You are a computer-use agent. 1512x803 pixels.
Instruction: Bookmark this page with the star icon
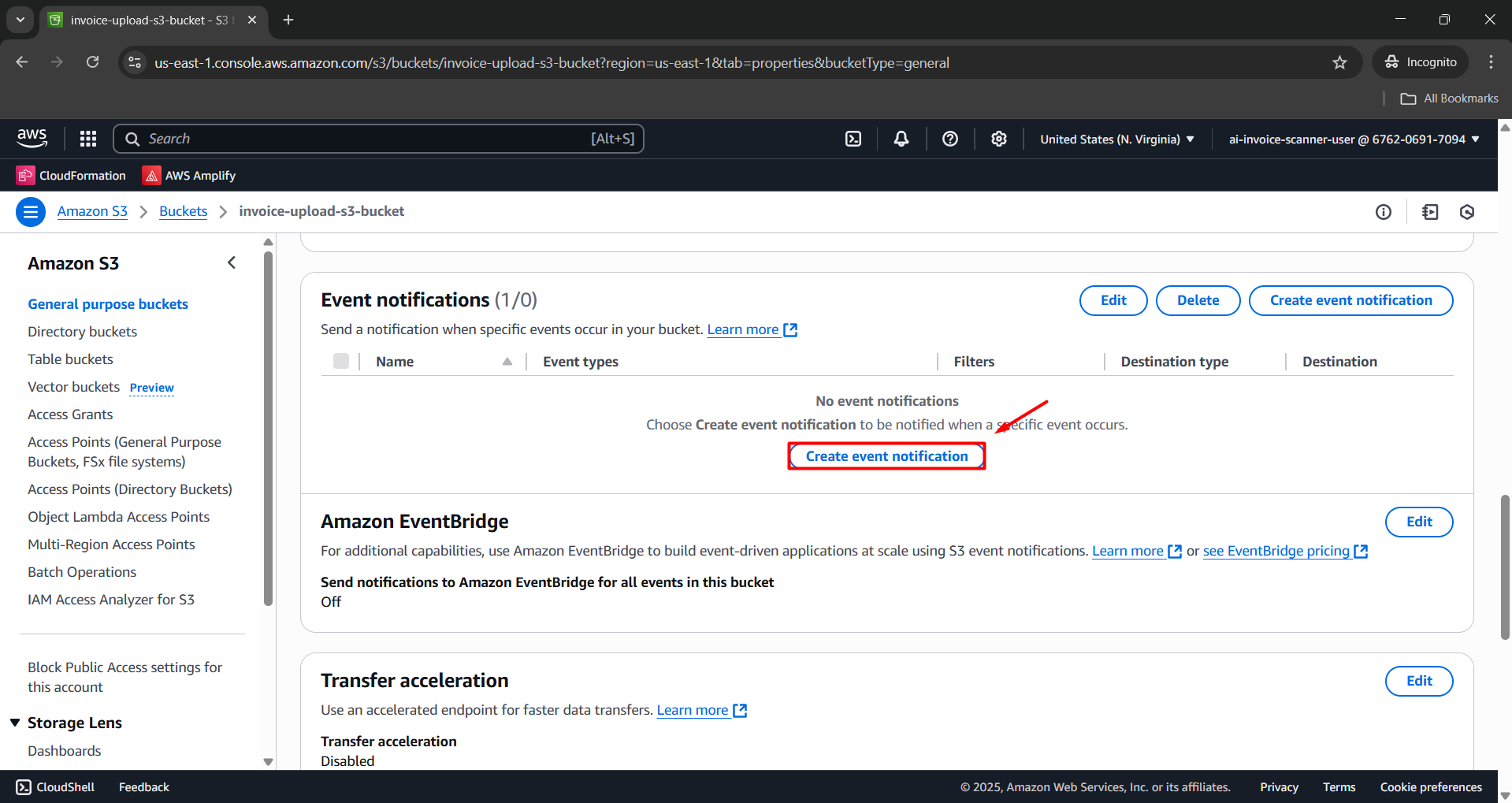coord(1339,62)
